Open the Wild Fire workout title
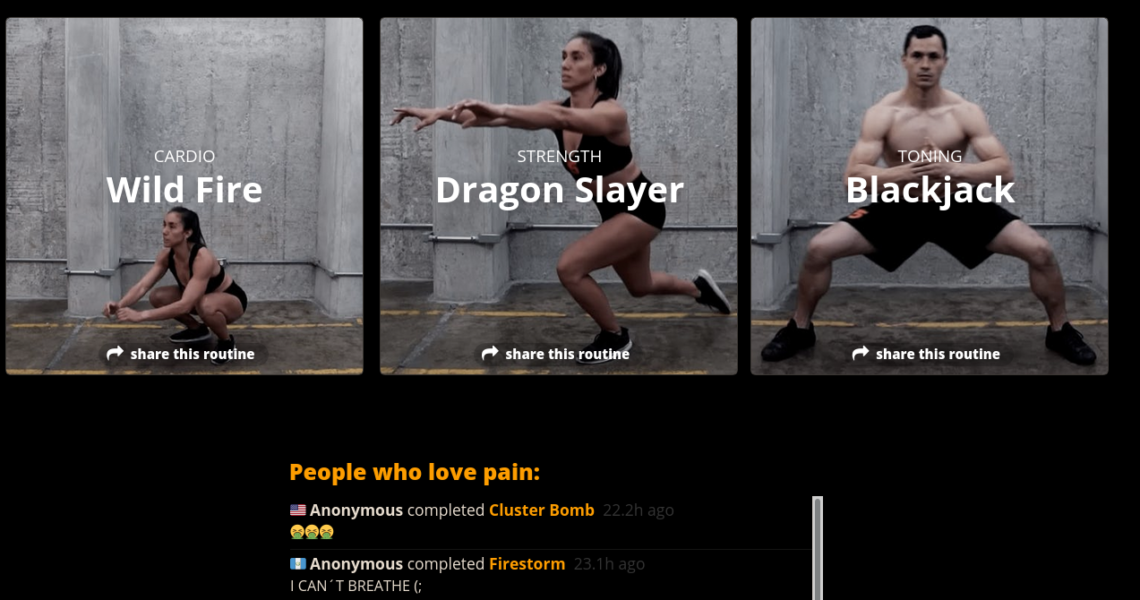This screenshot has height=600, width=1140. (184, 190)
